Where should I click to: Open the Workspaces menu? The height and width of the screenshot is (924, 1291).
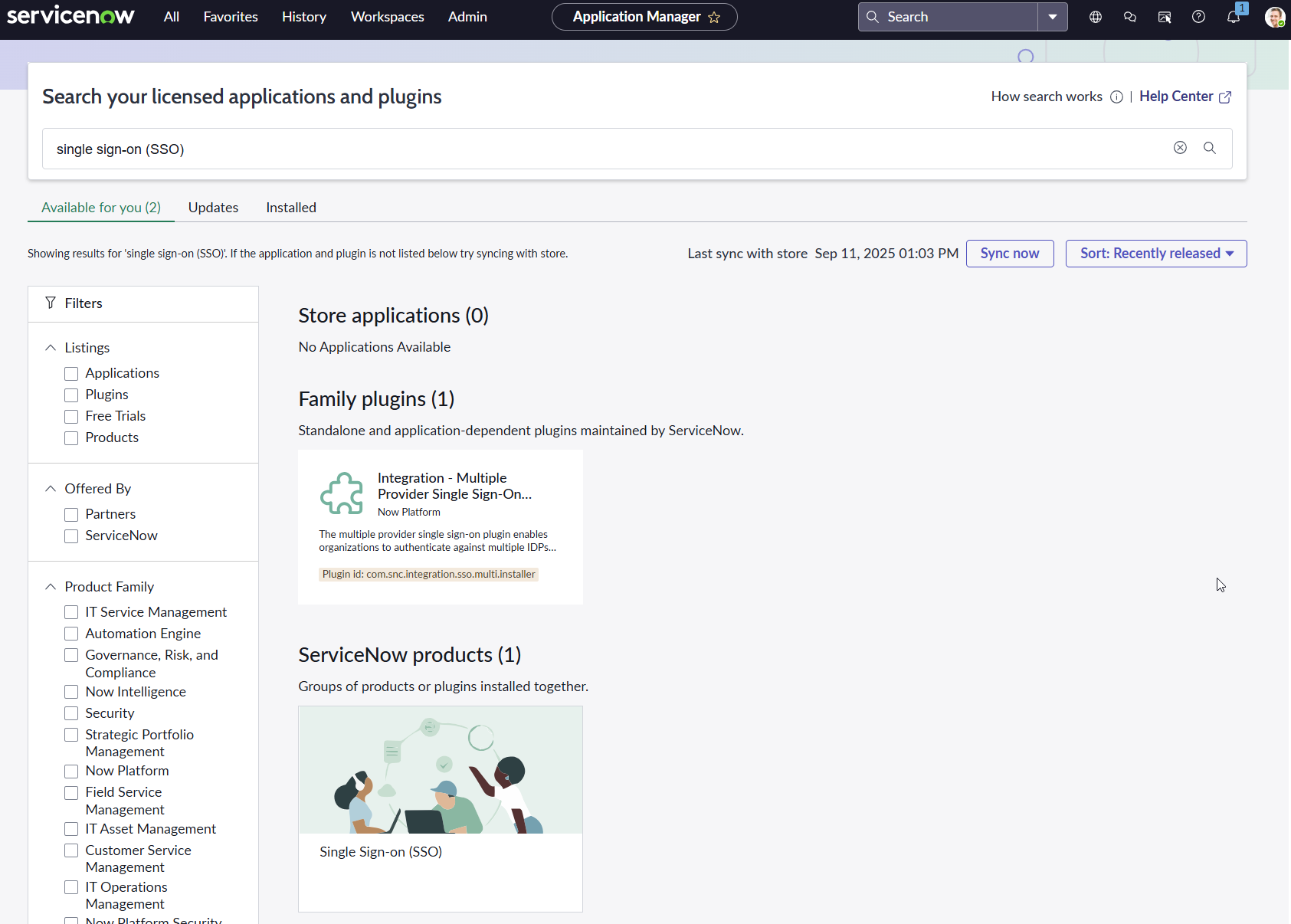click(387, 17)
